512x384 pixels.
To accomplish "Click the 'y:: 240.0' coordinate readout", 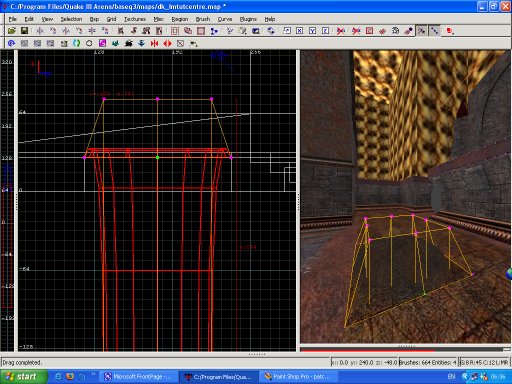I will (362, 362).
